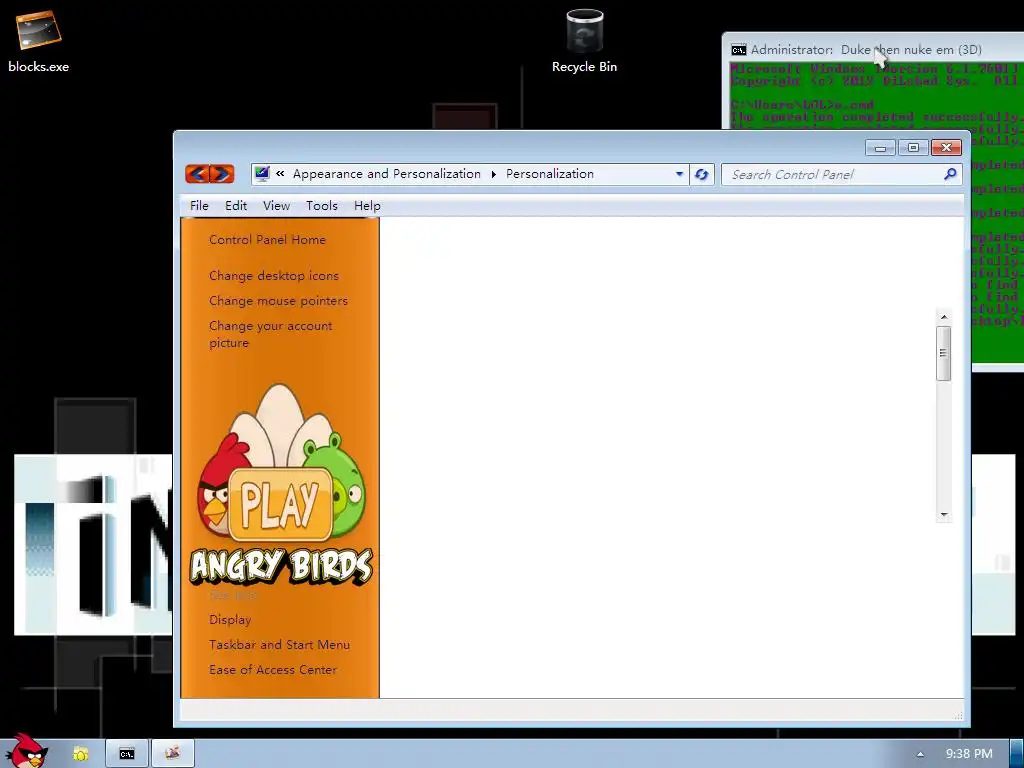The image size is (1024, 768).
Task: Select the Recycle Bin desktop icon
Action: point(584,40)
